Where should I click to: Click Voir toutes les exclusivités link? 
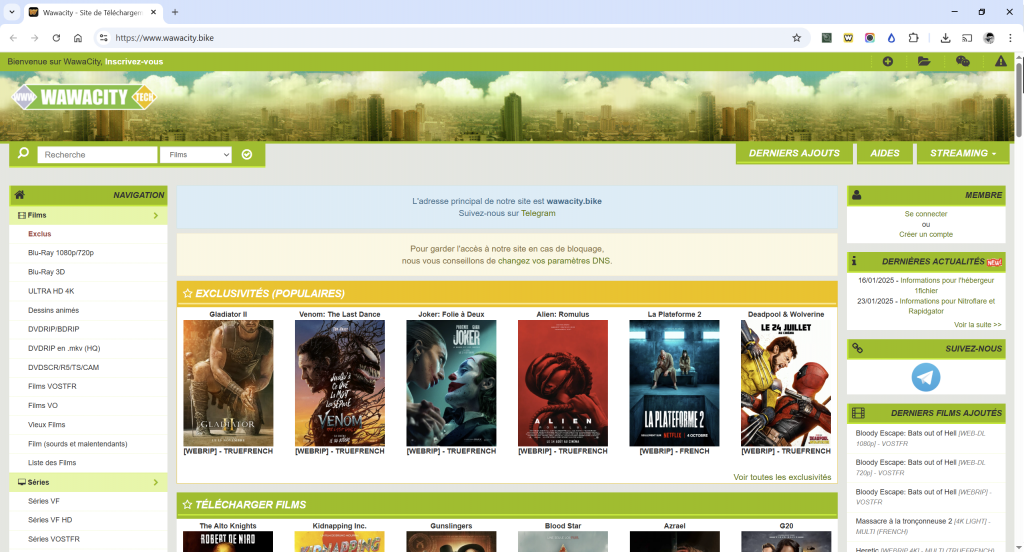782,477
